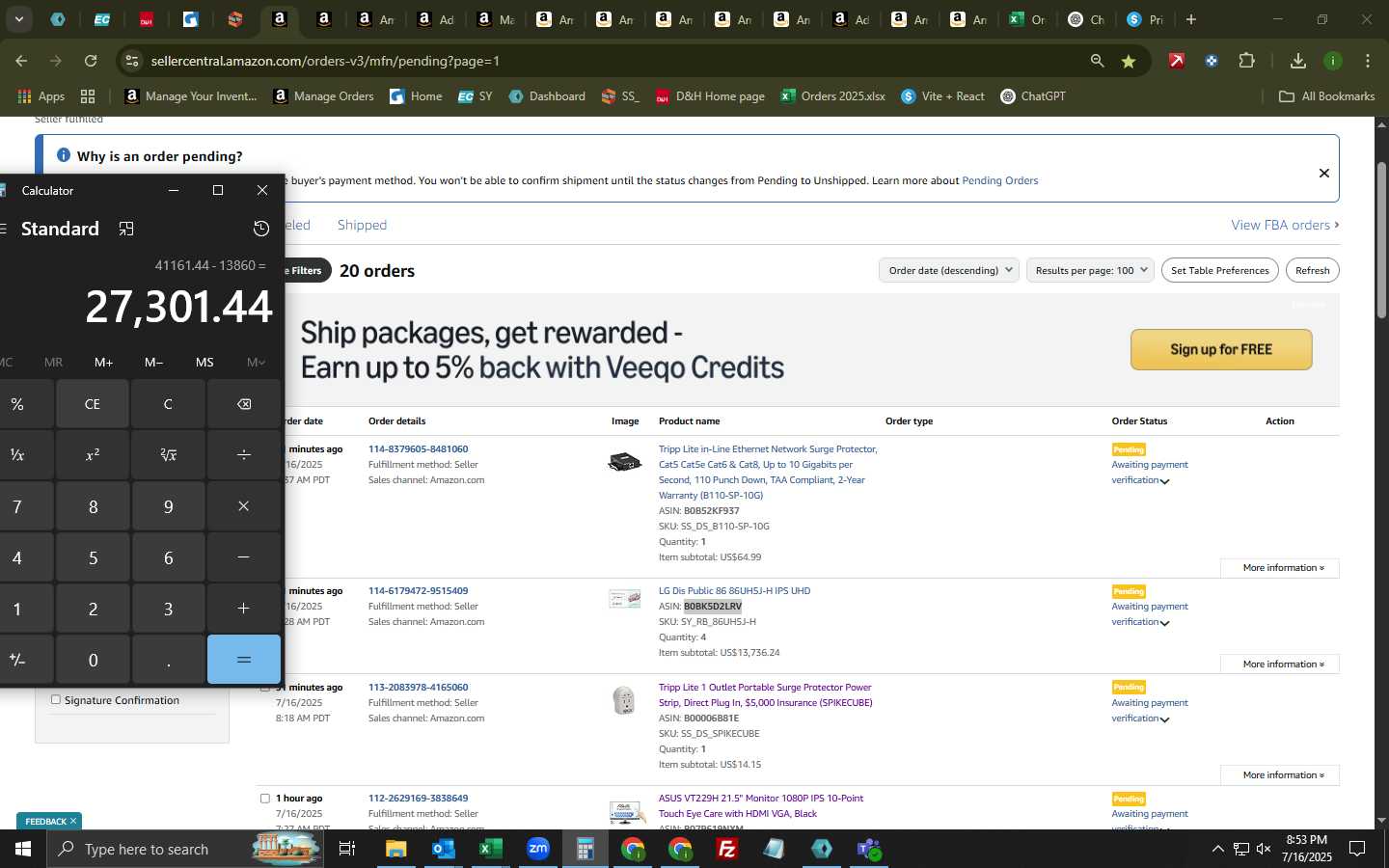Screen dimensions: 1389x868
Task: Click digit 5 on the Calculator
Action: [x=93, y=557]
